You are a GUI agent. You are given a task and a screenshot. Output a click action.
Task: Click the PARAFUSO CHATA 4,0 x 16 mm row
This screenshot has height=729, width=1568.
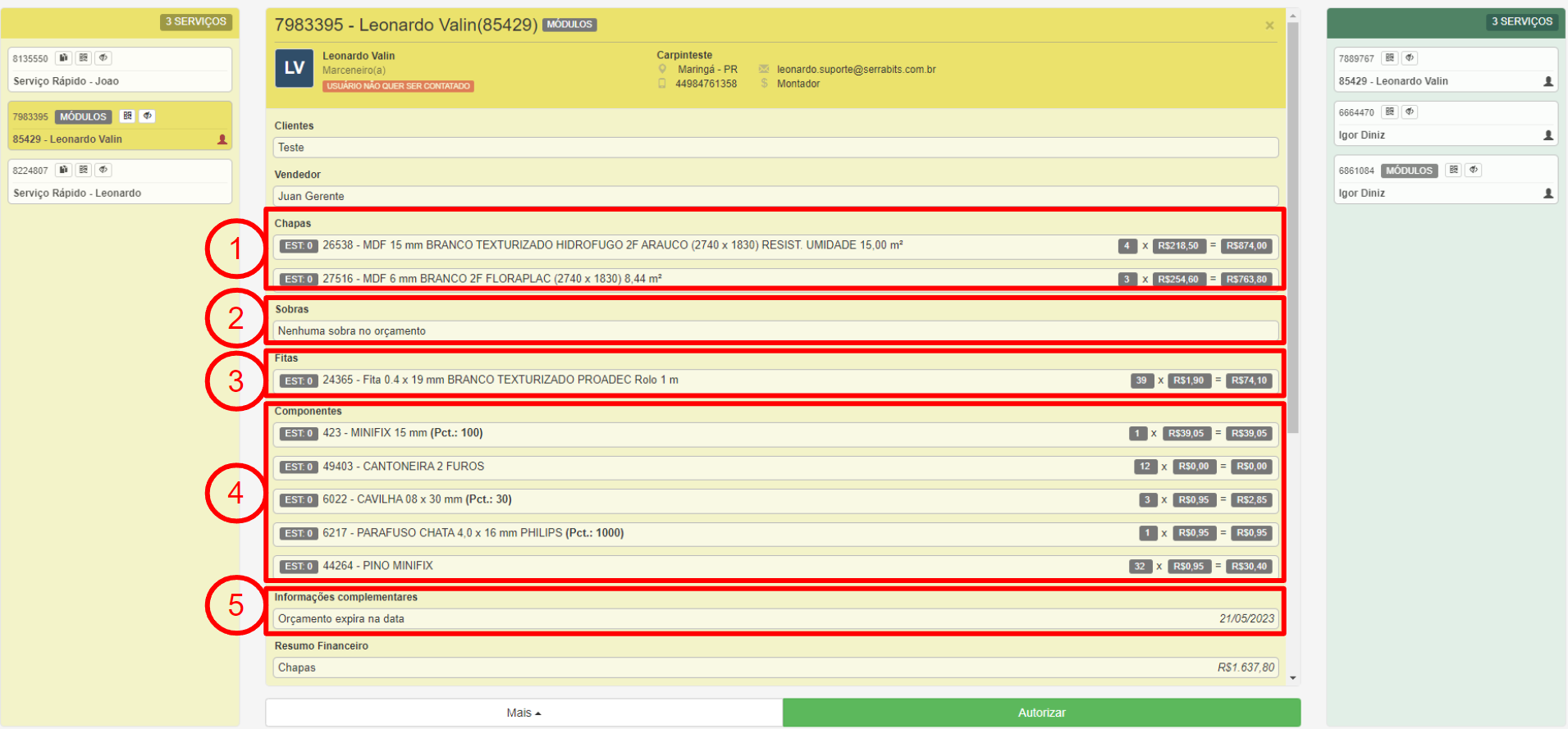(x=775, y=533)
